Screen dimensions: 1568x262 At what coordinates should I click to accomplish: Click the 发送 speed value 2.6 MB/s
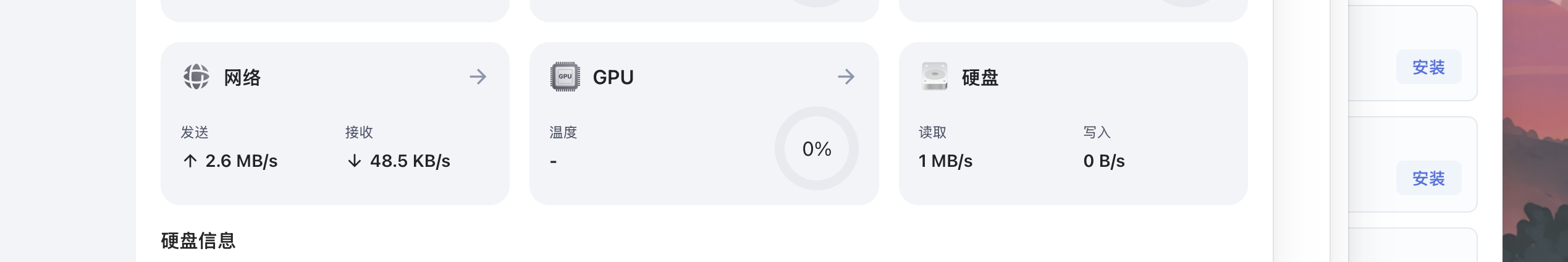point(242,161)
